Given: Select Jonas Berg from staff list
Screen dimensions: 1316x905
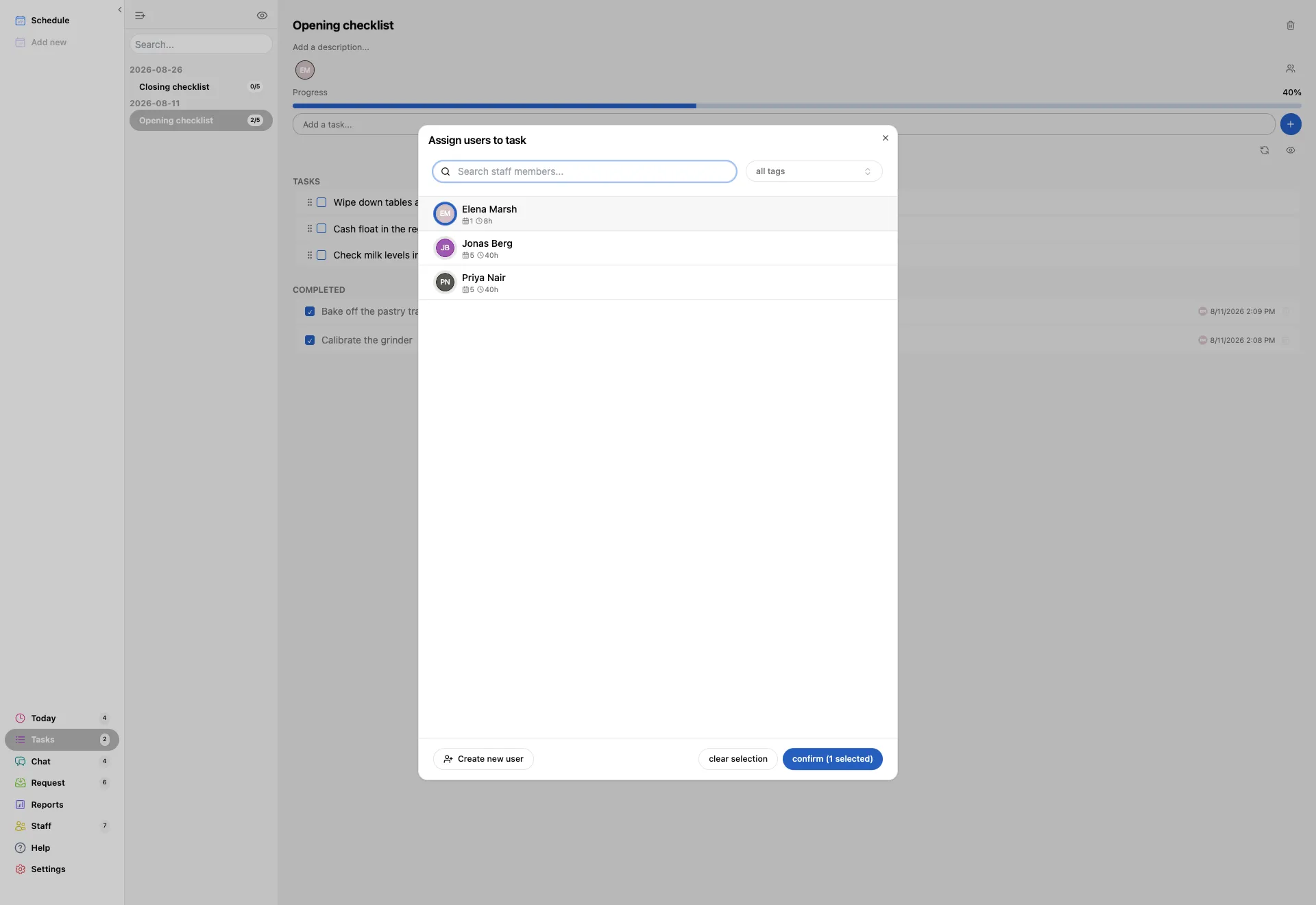Looking at the screenshot, I should (657, 248).
